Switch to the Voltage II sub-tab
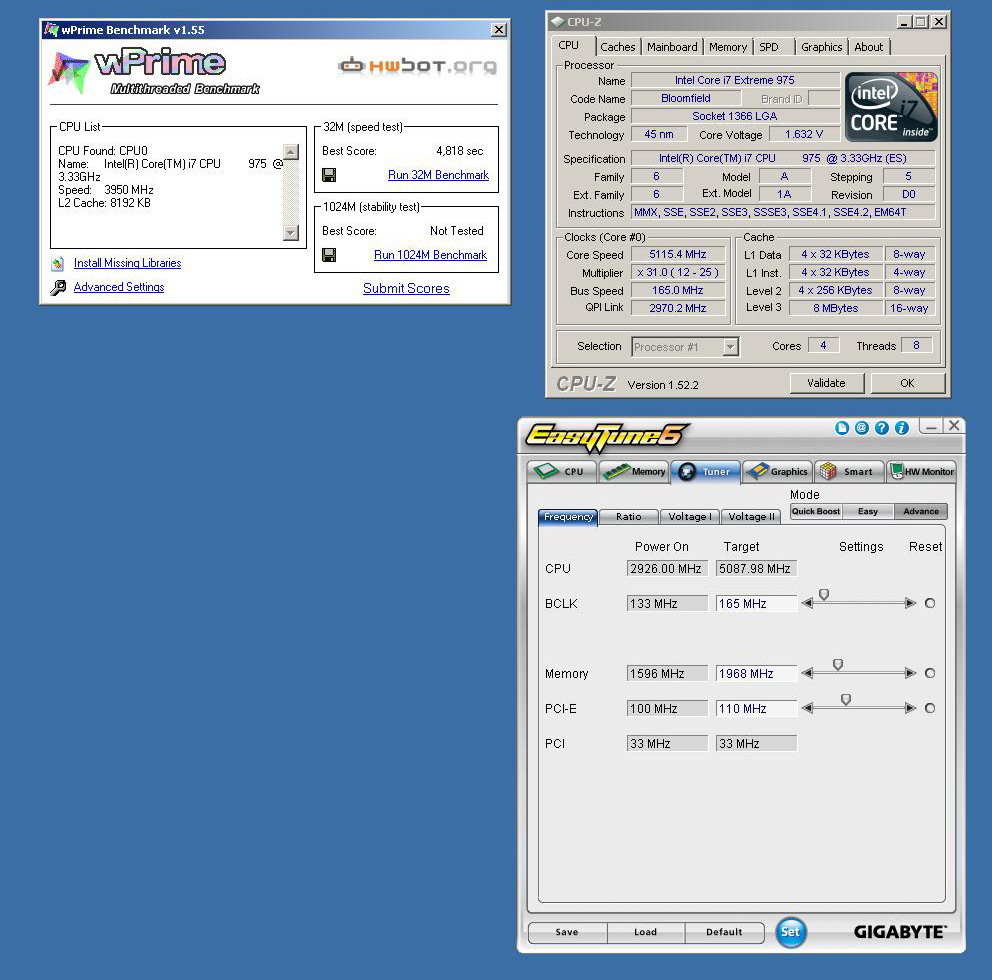Viewport: 992px width, 980px height. tap(751, 517)
